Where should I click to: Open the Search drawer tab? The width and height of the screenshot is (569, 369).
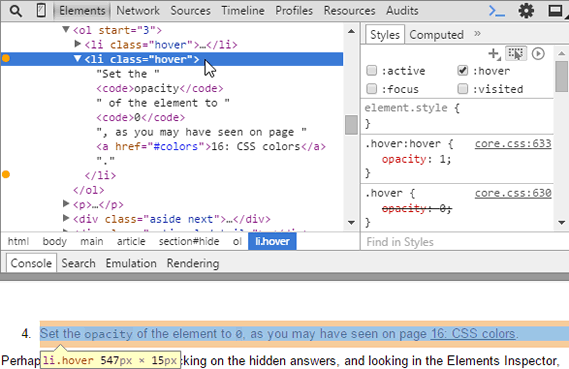click(78, 263)
